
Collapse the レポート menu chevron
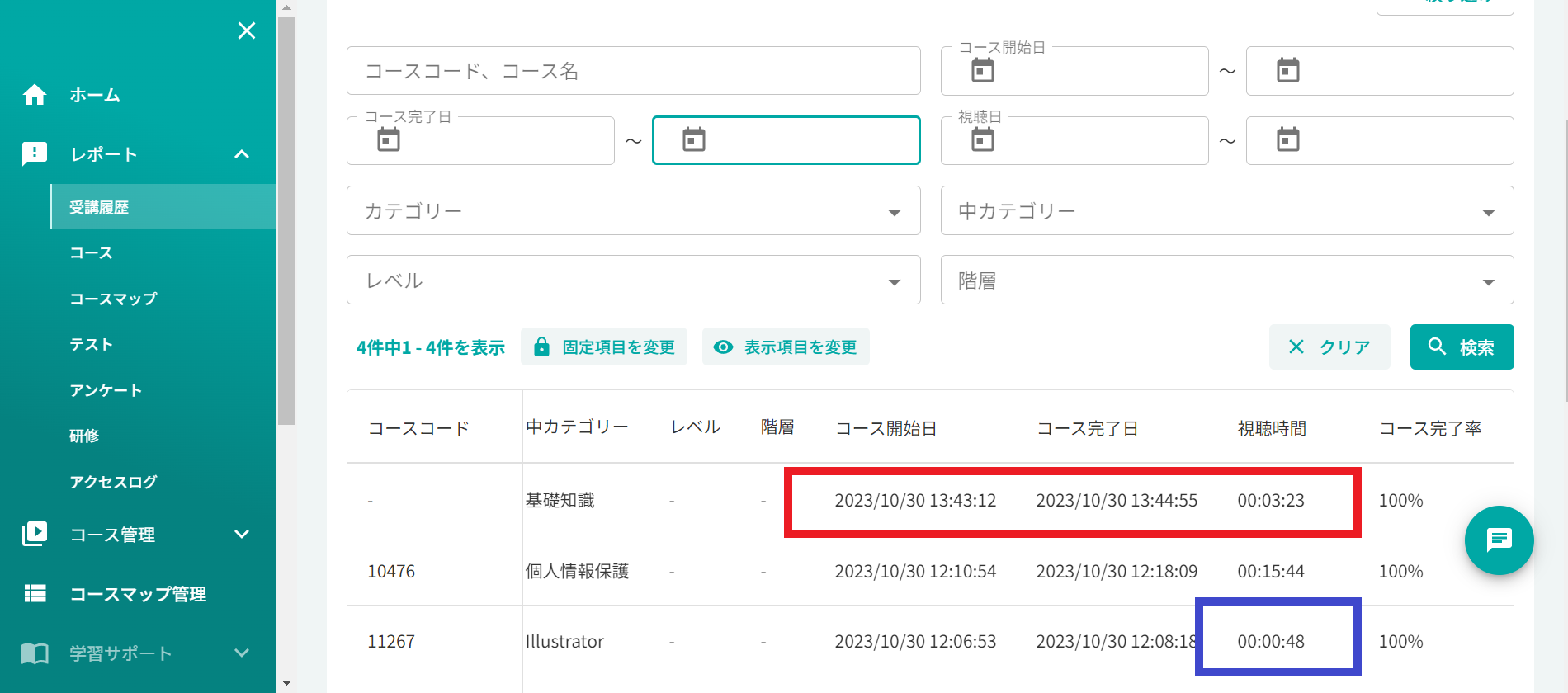point(242,154)
